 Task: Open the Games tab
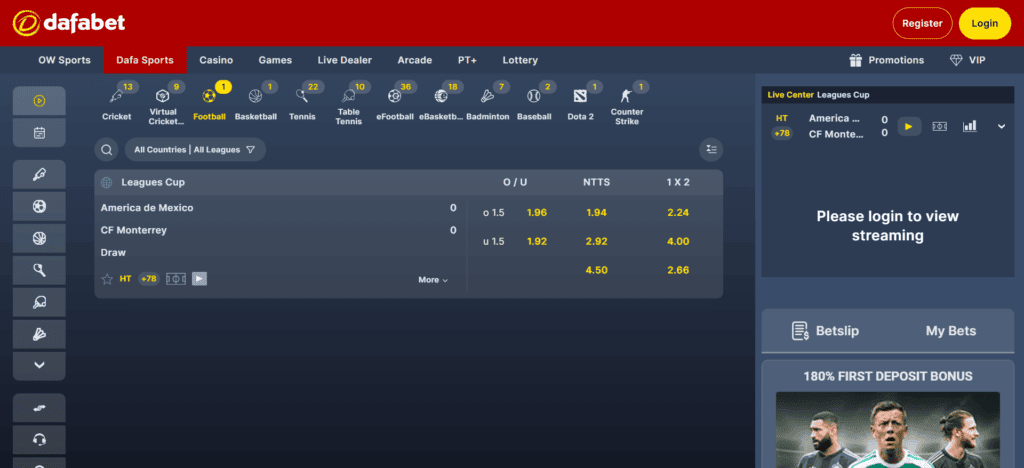pyautogui.click(x=275, y=60)
